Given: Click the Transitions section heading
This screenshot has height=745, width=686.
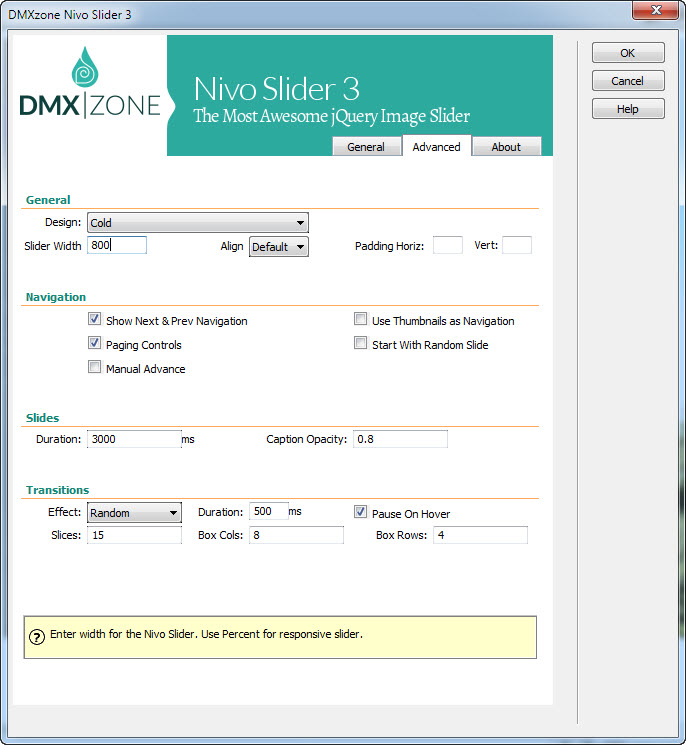Looking at the screenshot, I should (57, 490).
